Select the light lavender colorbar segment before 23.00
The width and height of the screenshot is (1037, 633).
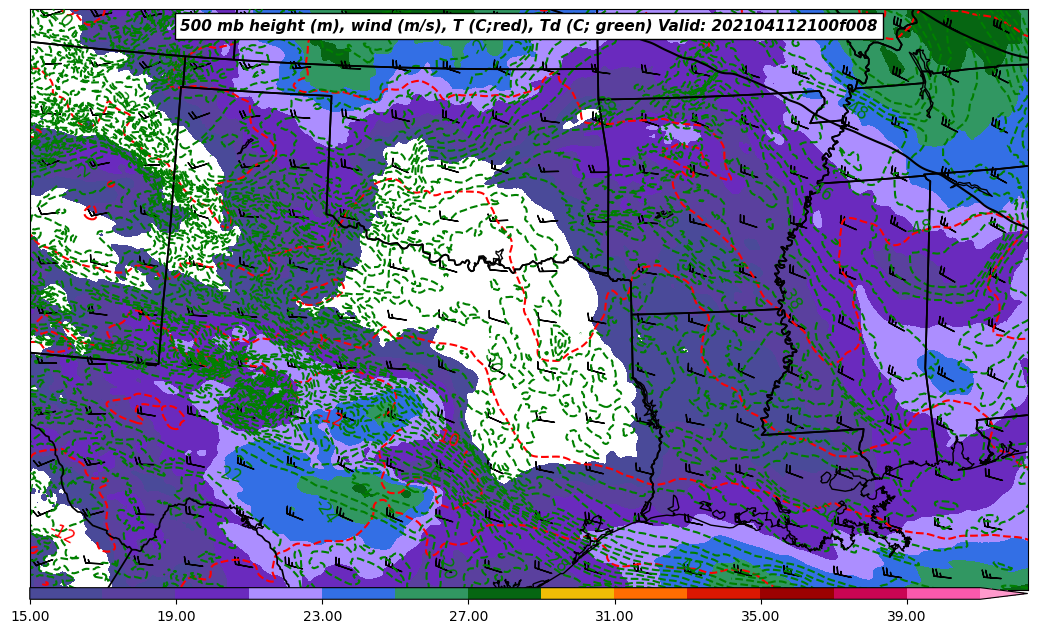click(x=286, y=593)
